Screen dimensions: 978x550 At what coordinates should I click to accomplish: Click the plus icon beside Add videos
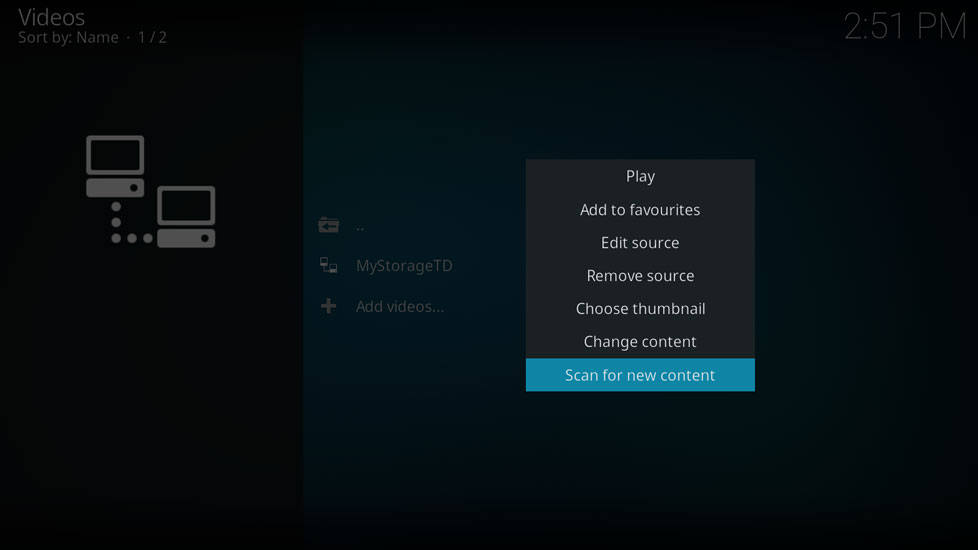click(329, 306)
